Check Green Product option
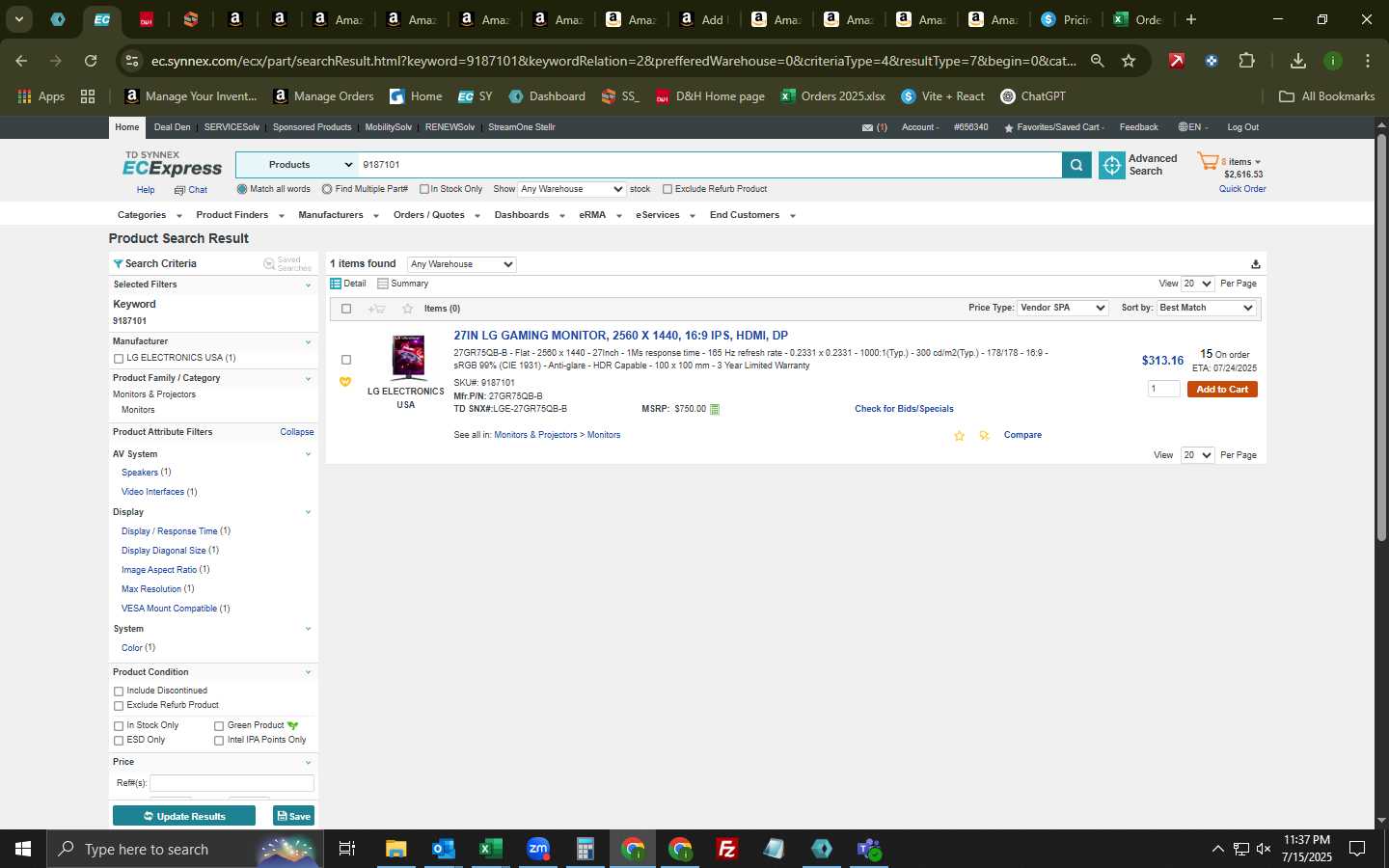 (x=219, y=725)
